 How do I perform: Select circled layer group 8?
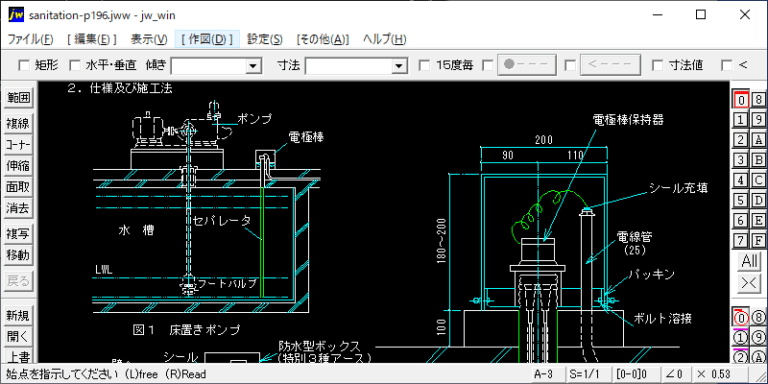[x=759, y=318]
